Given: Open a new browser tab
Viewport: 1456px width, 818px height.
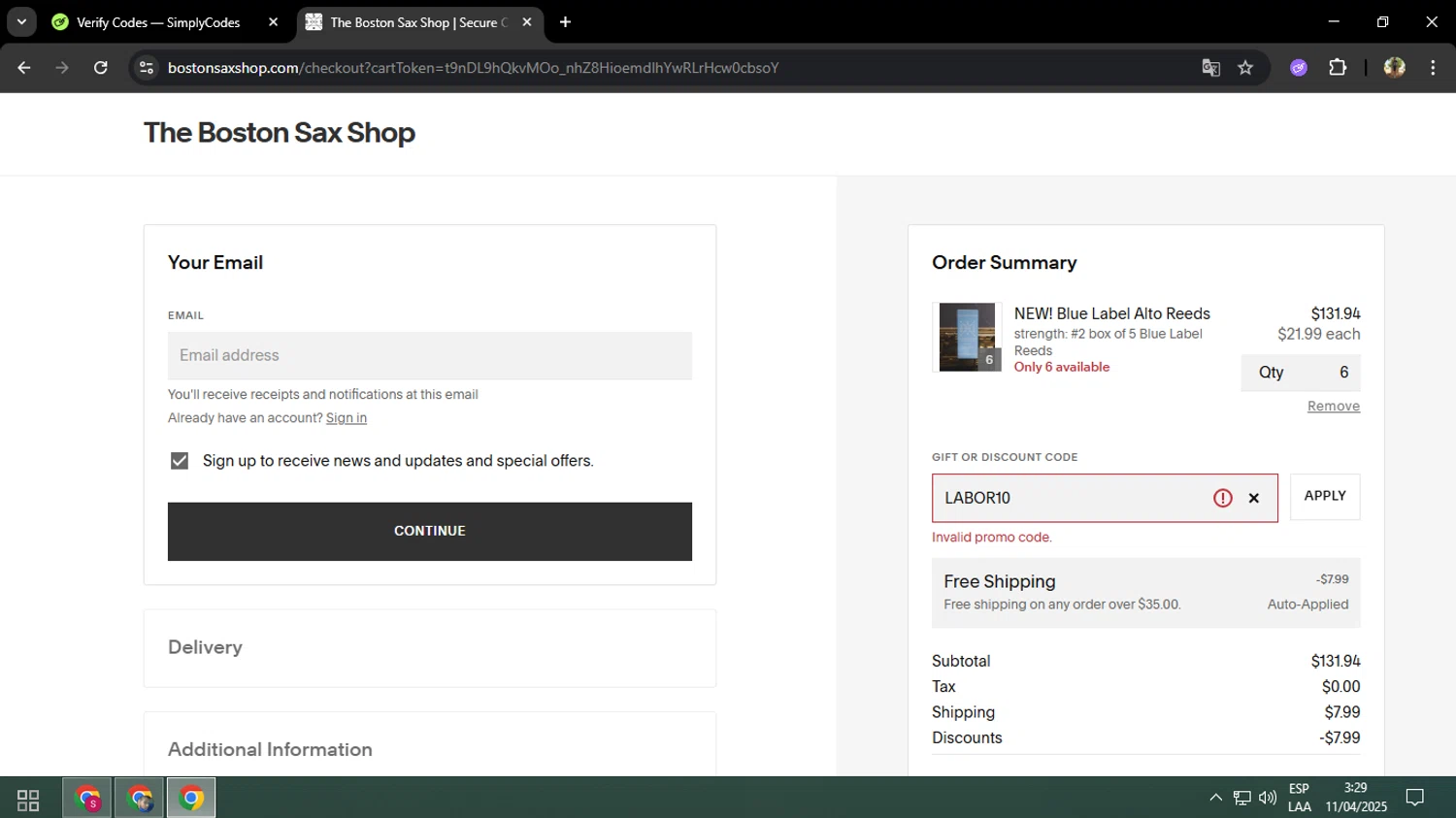Looking at the screenshot, I should click(566, 22).
